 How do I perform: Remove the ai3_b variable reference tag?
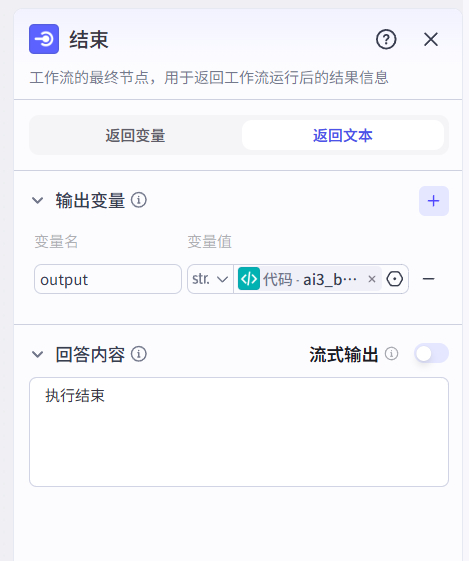(x=372, y=279)
